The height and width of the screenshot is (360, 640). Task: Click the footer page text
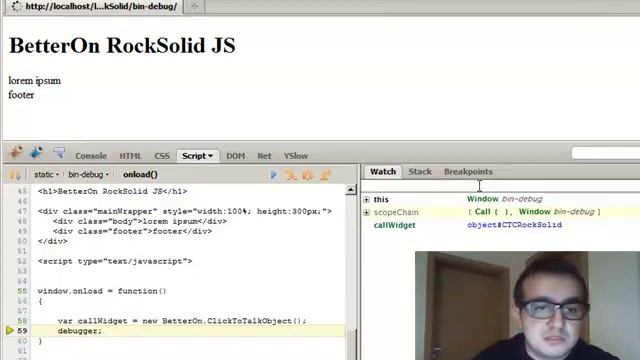click(21, 95)
